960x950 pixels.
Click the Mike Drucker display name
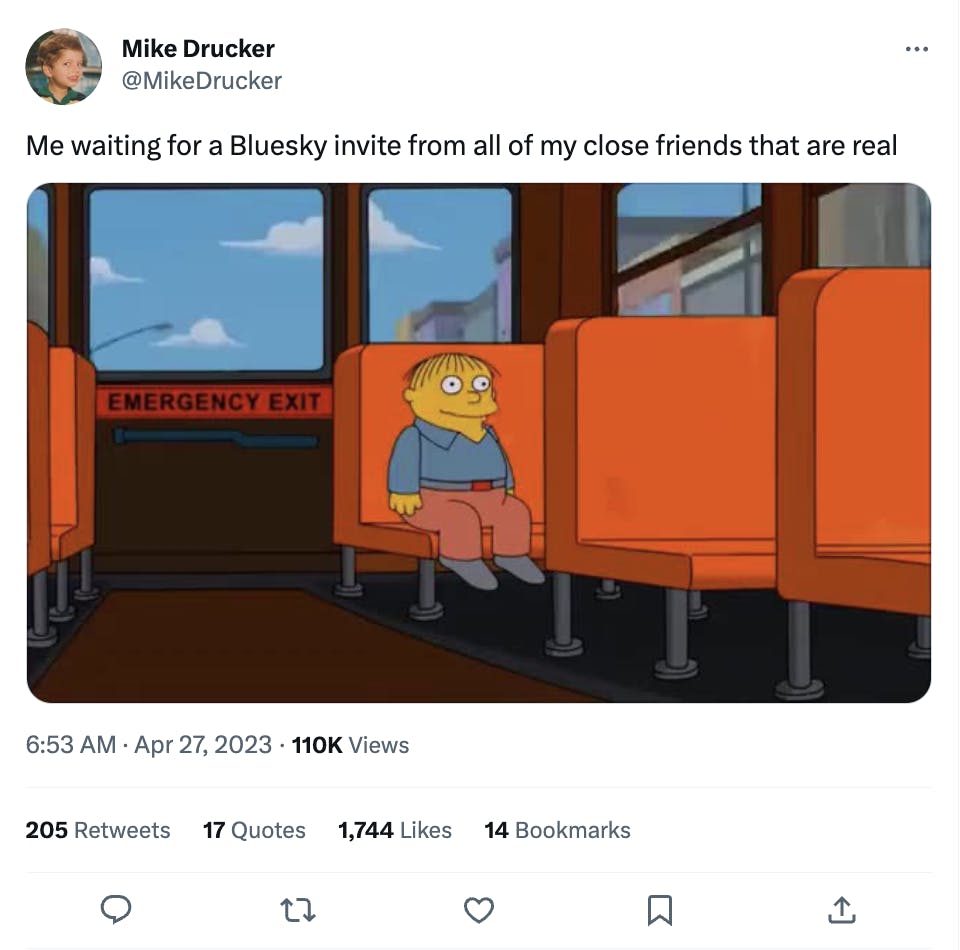(x=198, y=48)
